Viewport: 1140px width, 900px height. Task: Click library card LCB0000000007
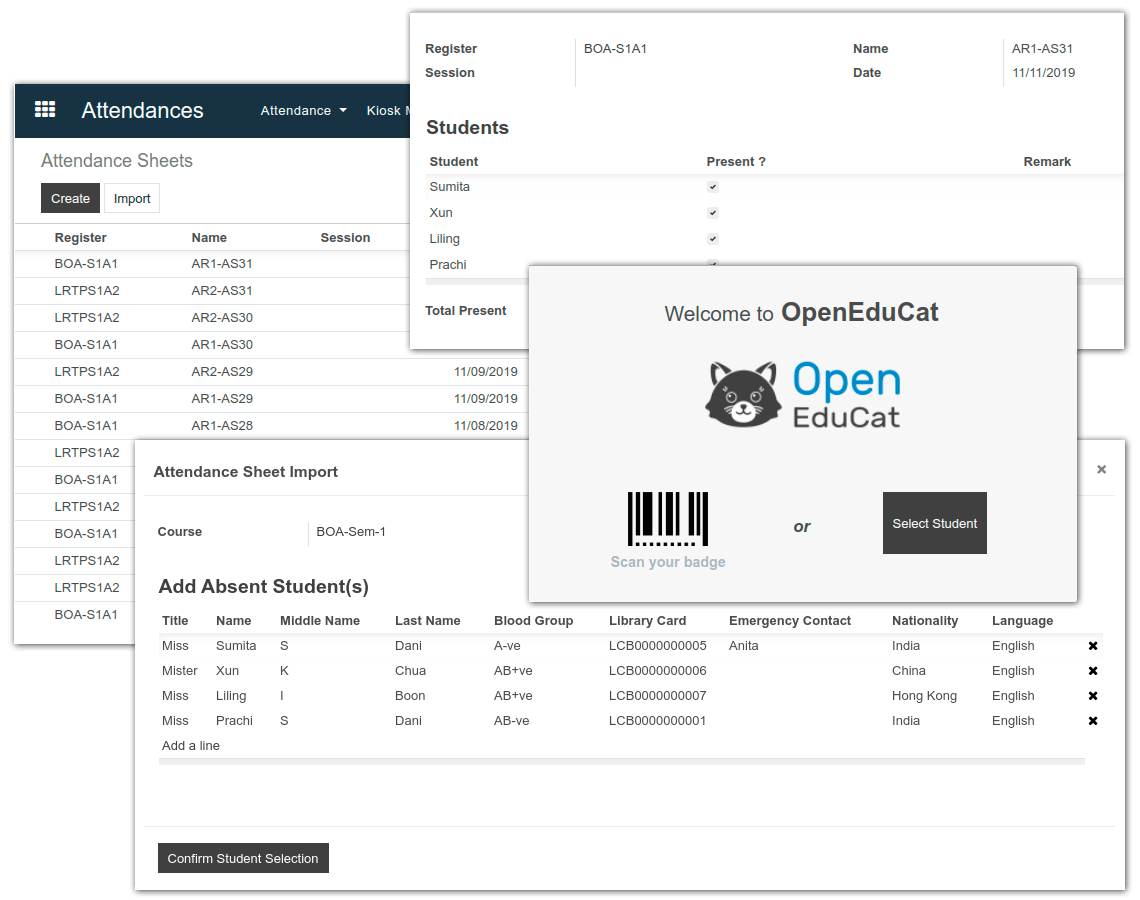[657, 696]
